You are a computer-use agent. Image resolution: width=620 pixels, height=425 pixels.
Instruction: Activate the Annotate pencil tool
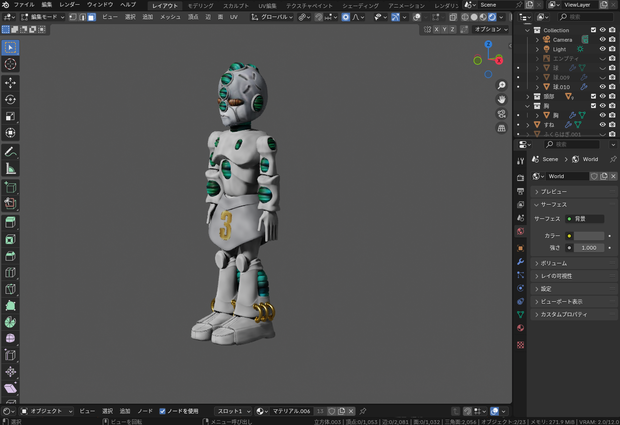(10, 152)
